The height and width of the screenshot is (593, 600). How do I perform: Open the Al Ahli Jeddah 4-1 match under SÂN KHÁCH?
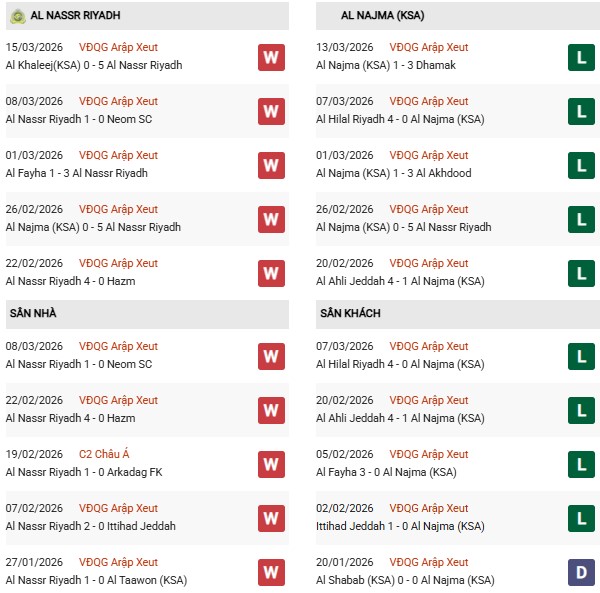(400, 418)
